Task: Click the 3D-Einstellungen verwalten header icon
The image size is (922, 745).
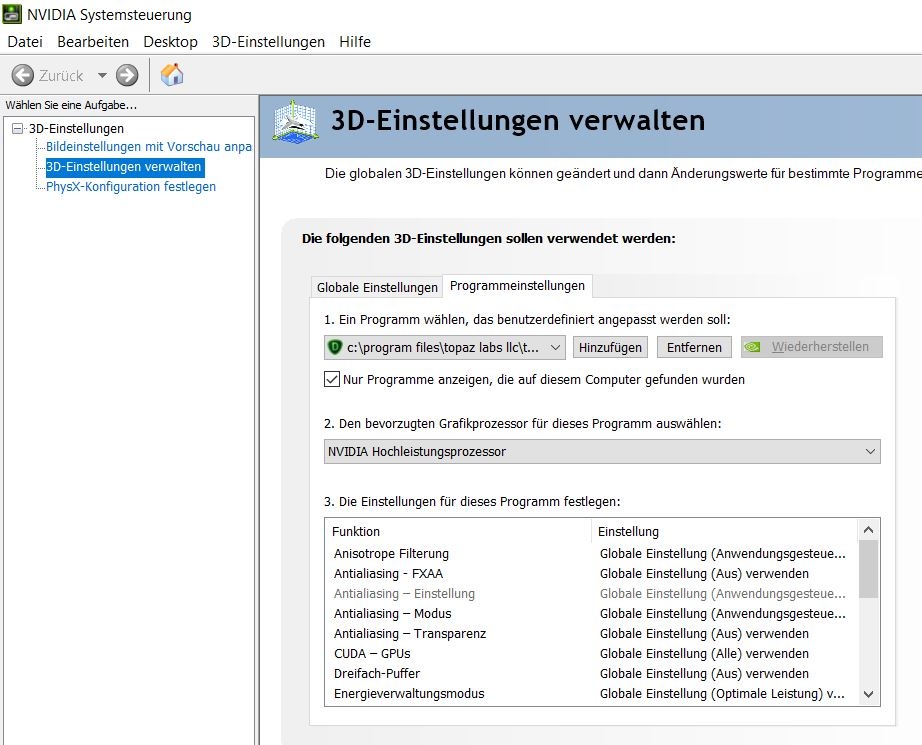Action: point(296,122)
